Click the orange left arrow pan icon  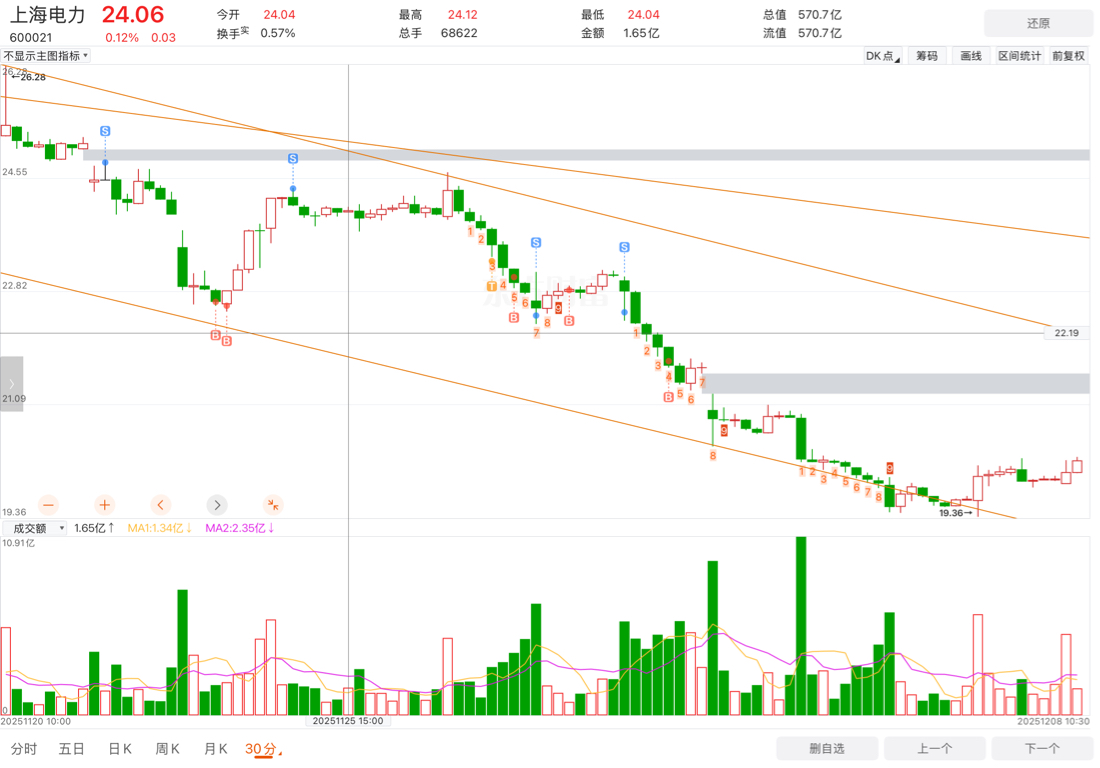161,505
